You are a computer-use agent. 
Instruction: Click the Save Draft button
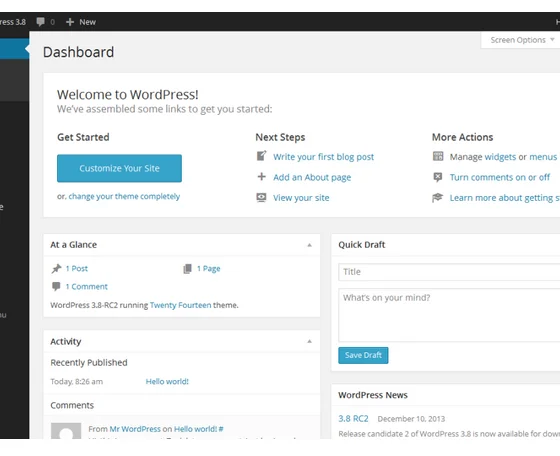pyautogui.click(x=363, y=355)
